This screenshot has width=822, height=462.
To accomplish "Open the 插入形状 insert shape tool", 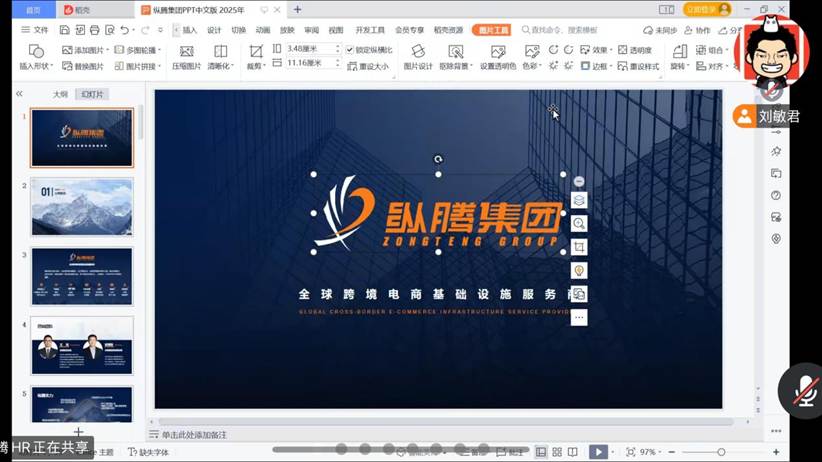I will click(x=36, y=57).
